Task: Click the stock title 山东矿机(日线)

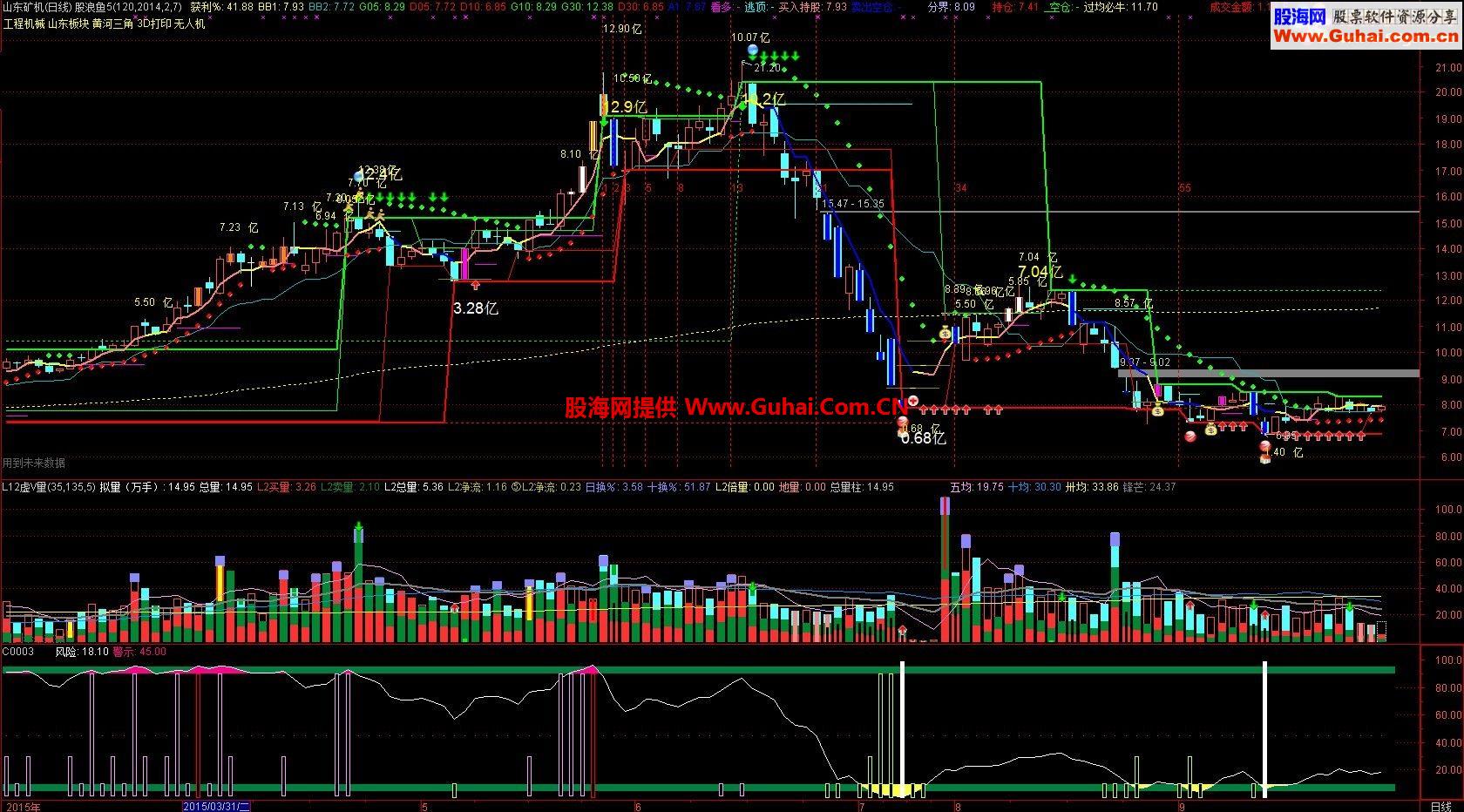Action: point(37,7)
